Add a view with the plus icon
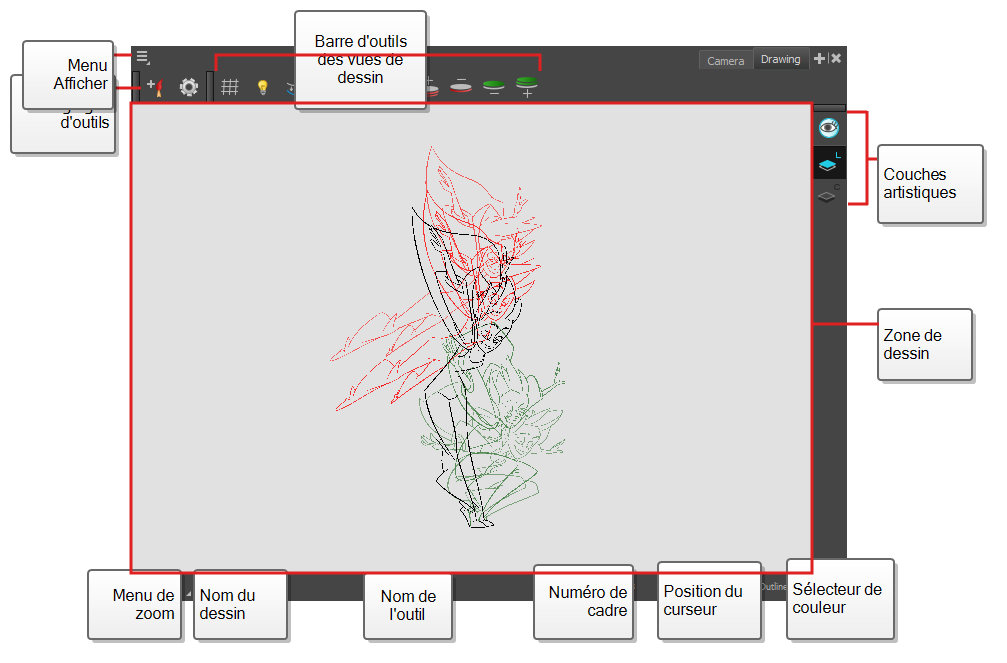 pyautogui.click(x=819, y=58)
